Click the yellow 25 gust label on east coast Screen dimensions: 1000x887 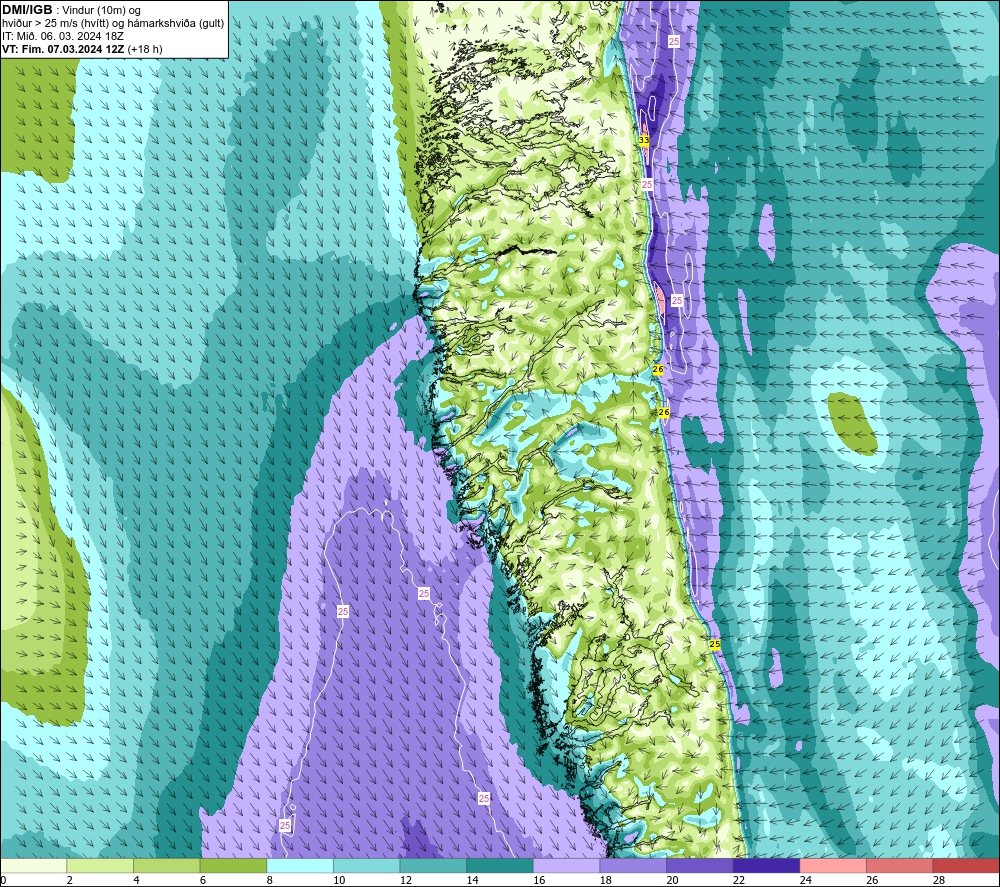[x=715, y=644]
